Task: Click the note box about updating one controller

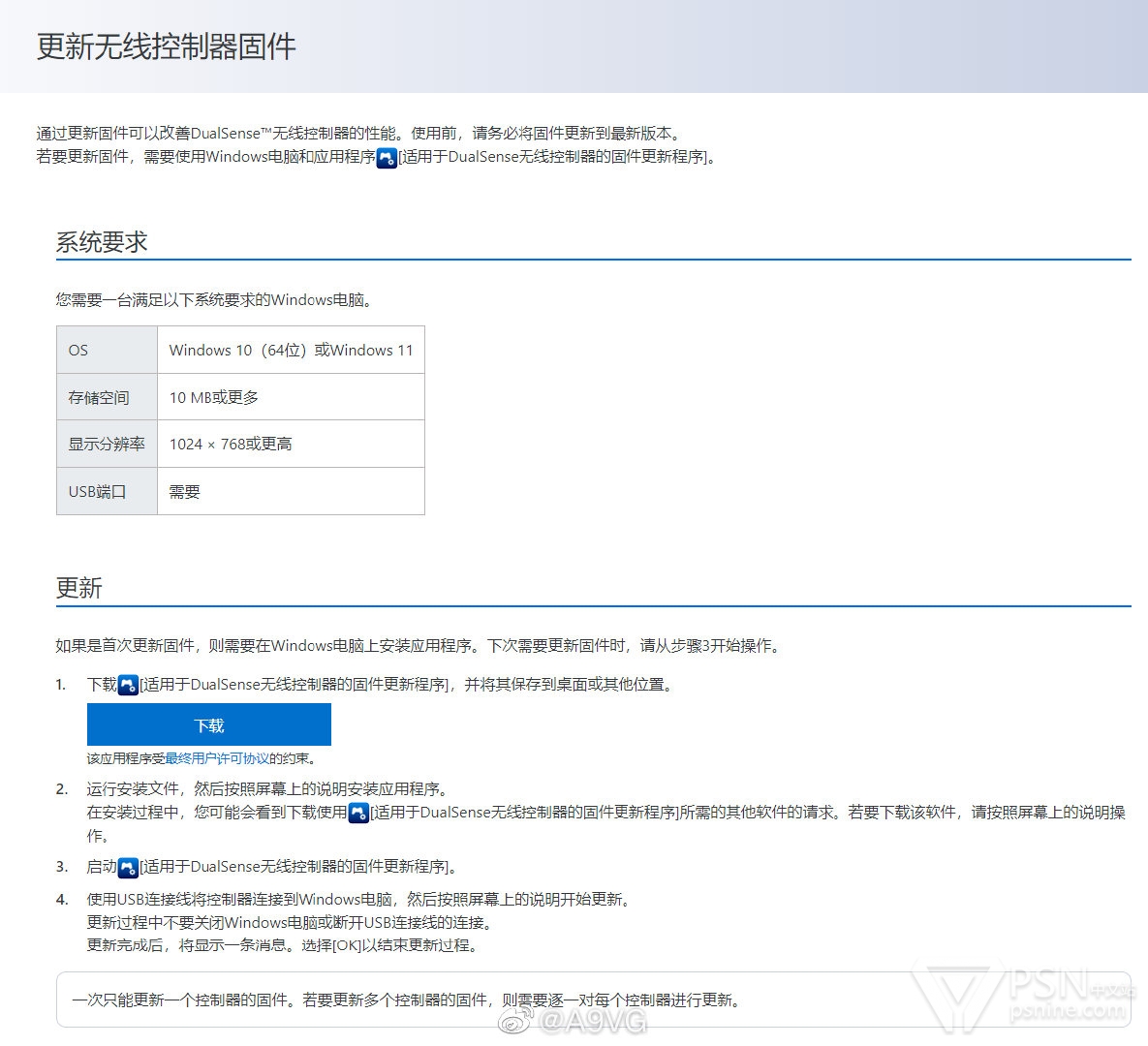Action: [407, 1000]
